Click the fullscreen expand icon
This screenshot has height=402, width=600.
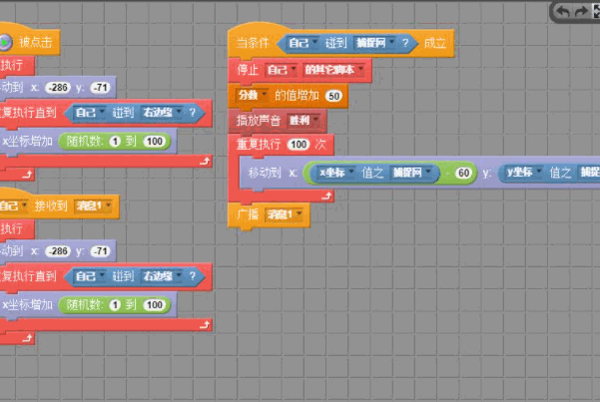tap(596, 11)
